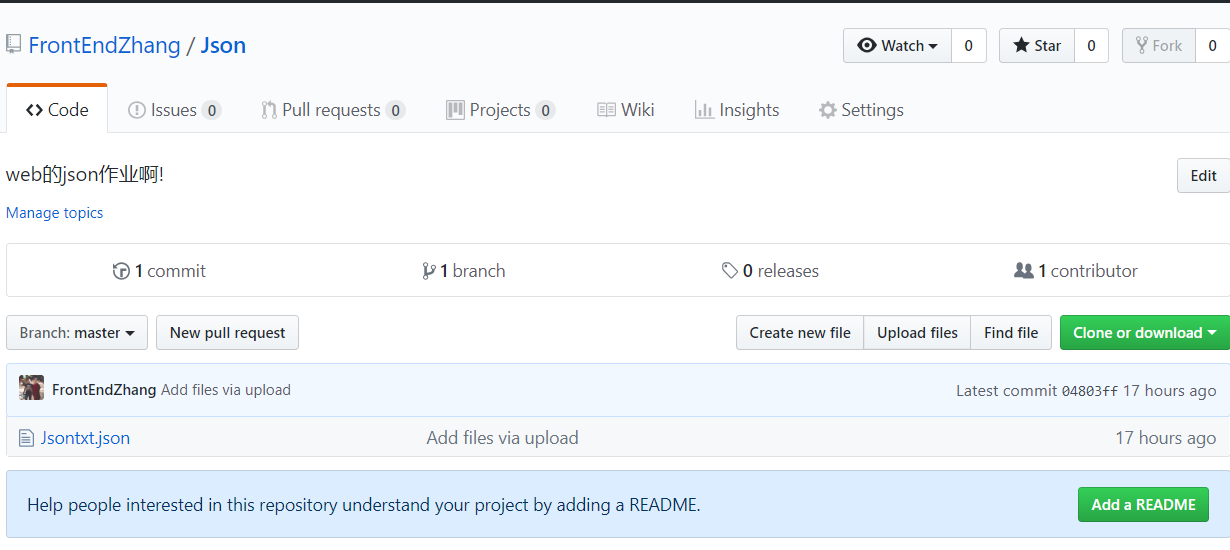Click the Projects board icon
The width and height of the screenshot is (1230, 550).
point(455,110)
